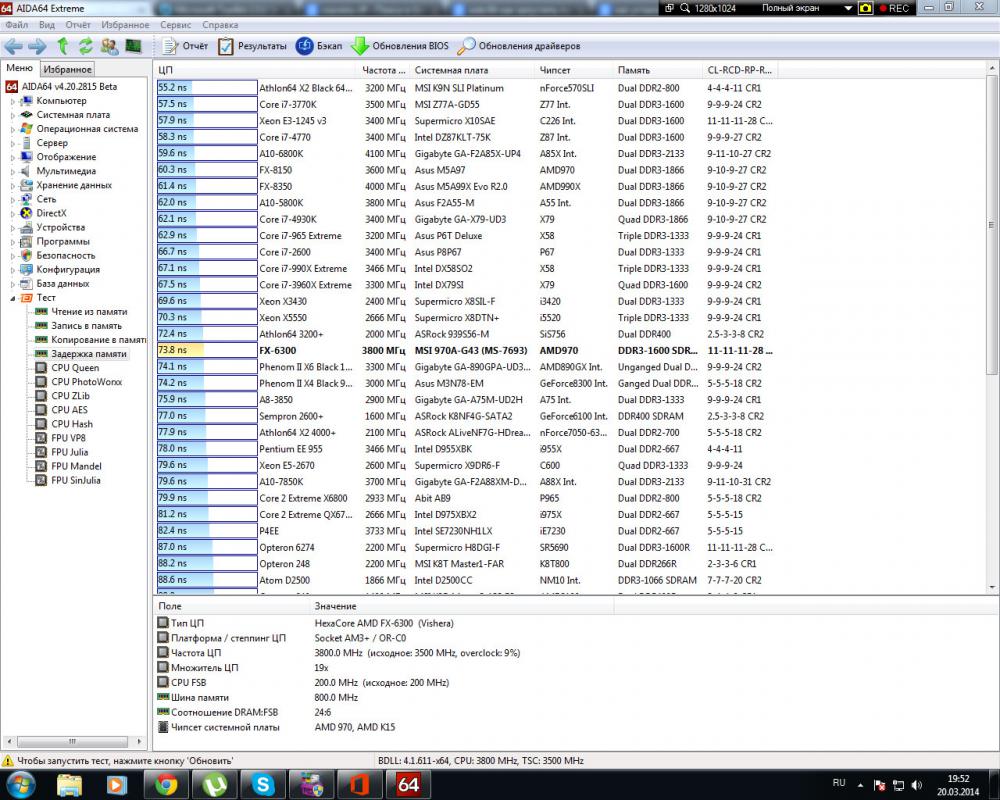Select the CPU PhotoWorxx test item
The height and width of the screenshot is (800, 1000).
[86, 382]
